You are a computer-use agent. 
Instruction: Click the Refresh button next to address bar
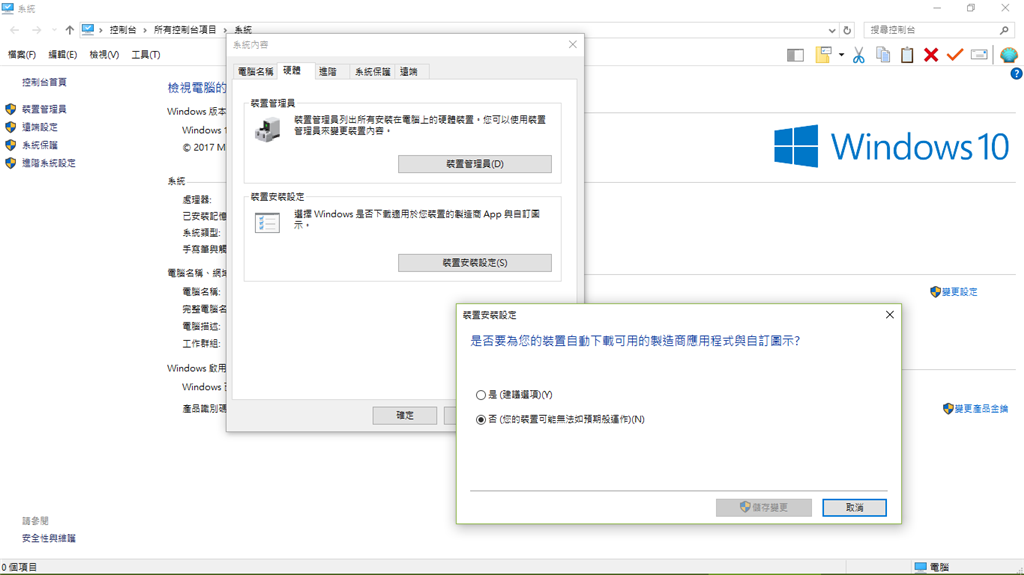(847, 30)
